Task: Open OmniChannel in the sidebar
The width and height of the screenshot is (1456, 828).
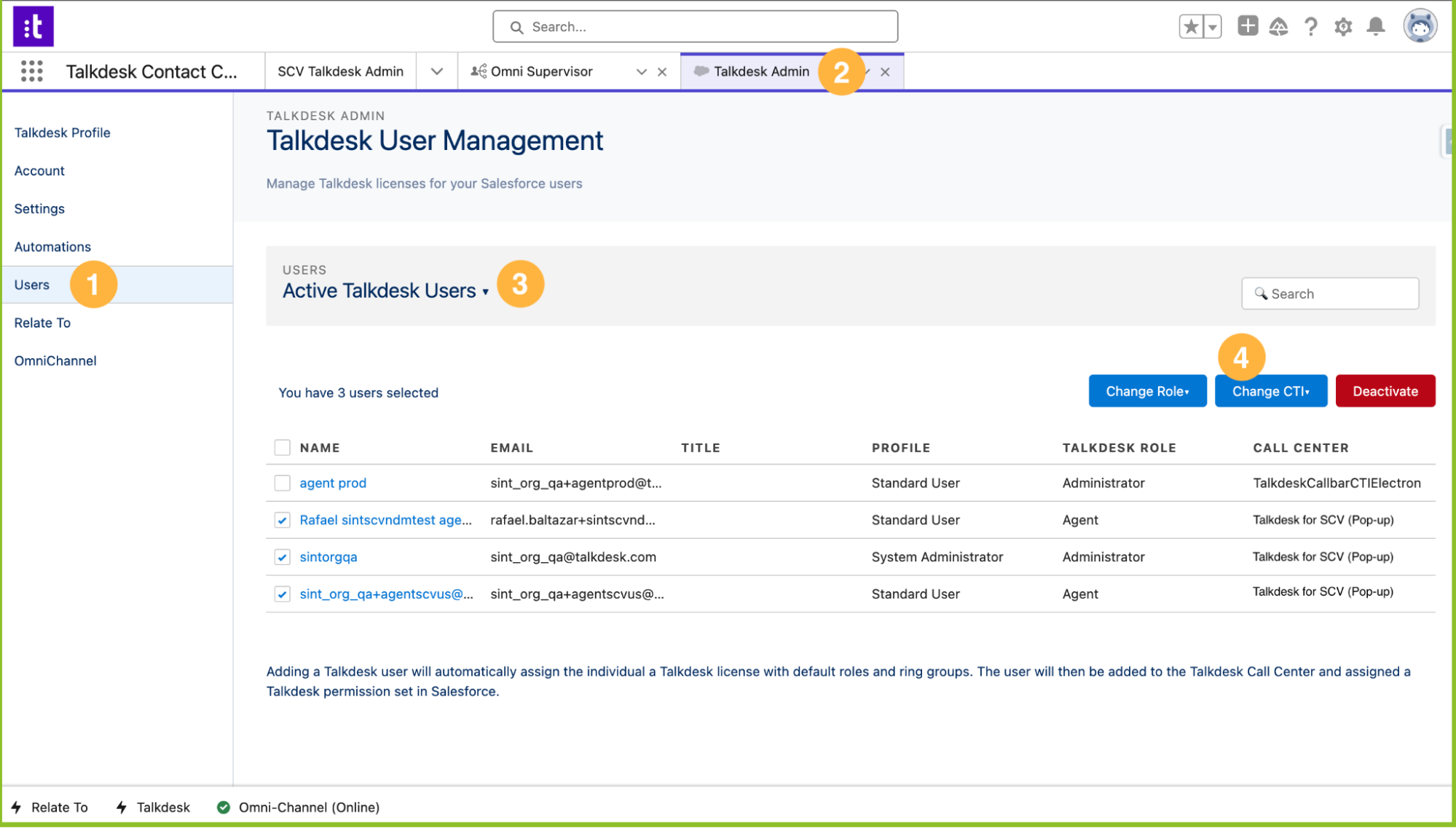Action: click(55, 360)
